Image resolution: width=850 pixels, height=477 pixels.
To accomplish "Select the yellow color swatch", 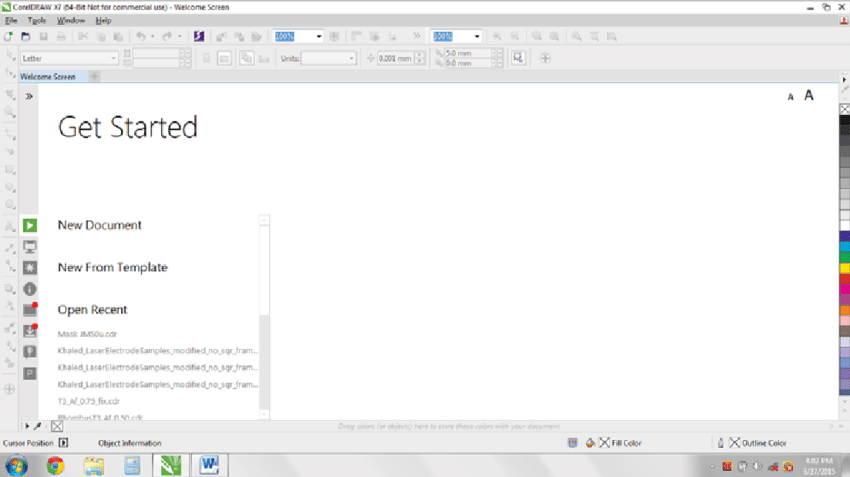I will click(x=845, y=268).
